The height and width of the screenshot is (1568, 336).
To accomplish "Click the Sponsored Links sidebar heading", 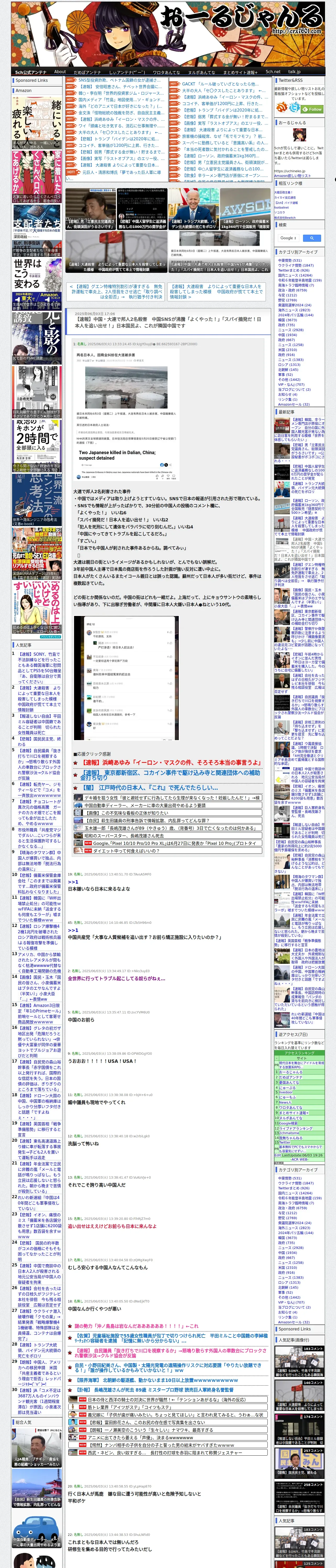I will coord(32,80).
